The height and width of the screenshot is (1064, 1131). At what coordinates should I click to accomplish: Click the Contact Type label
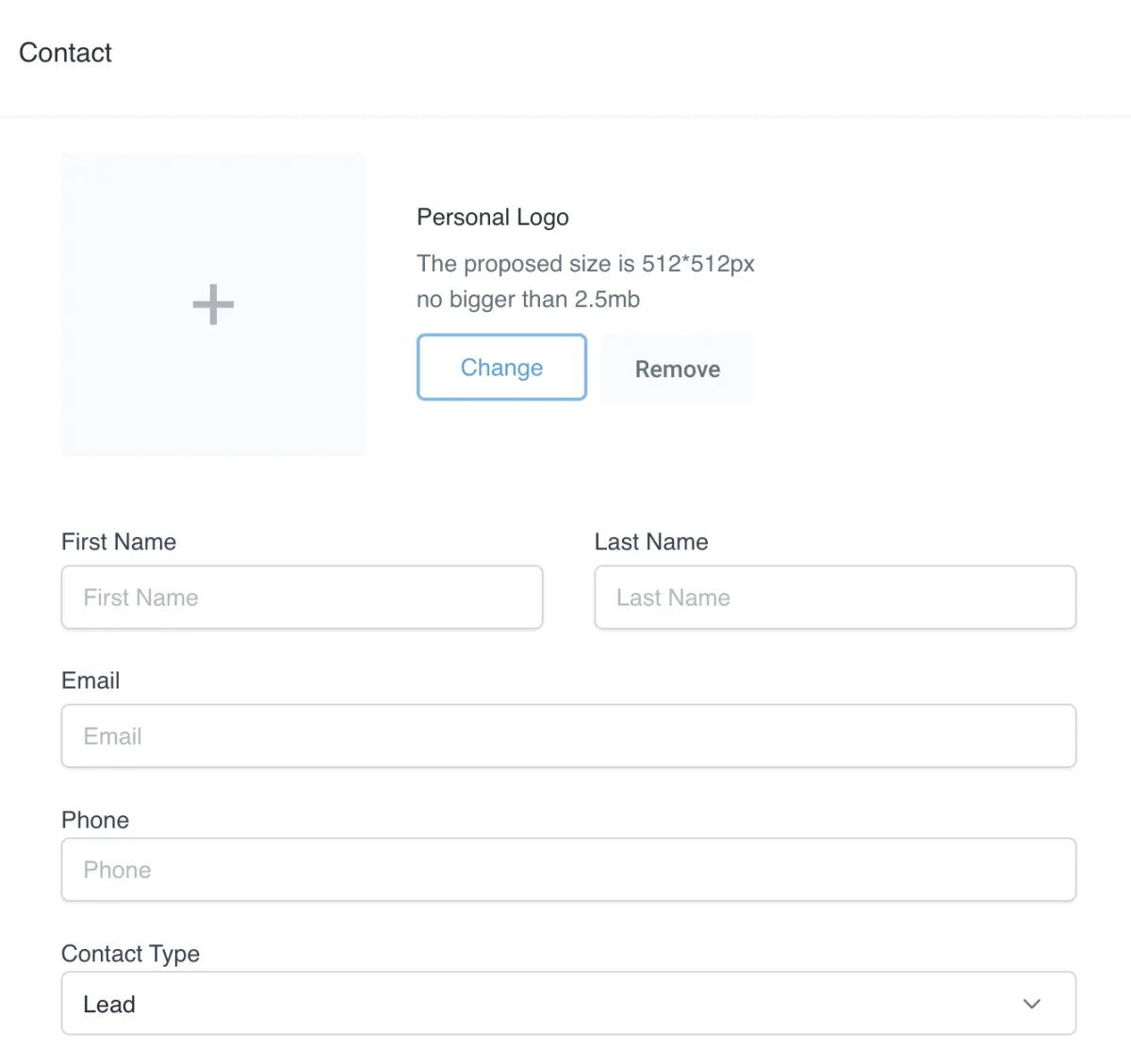click(130, 954)
